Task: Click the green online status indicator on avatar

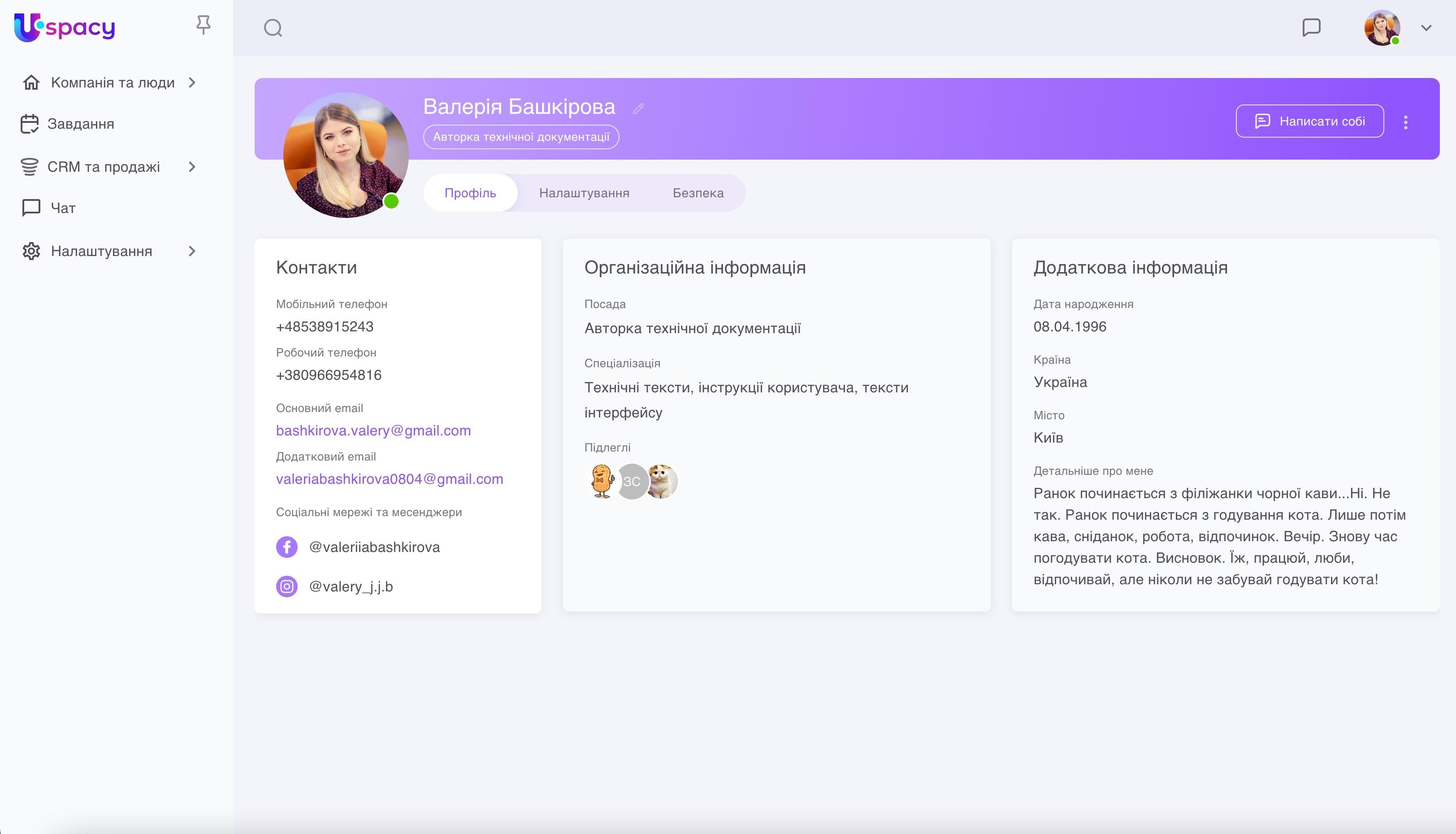Action: (391, 200)
